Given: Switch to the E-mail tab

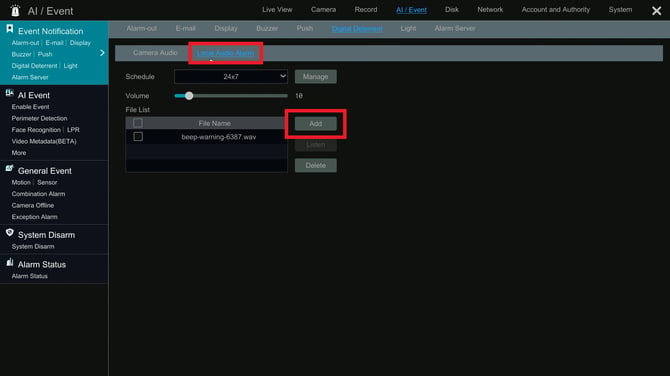Looking at the screenshot, I should pyautogui.click(x=185, y=28).
